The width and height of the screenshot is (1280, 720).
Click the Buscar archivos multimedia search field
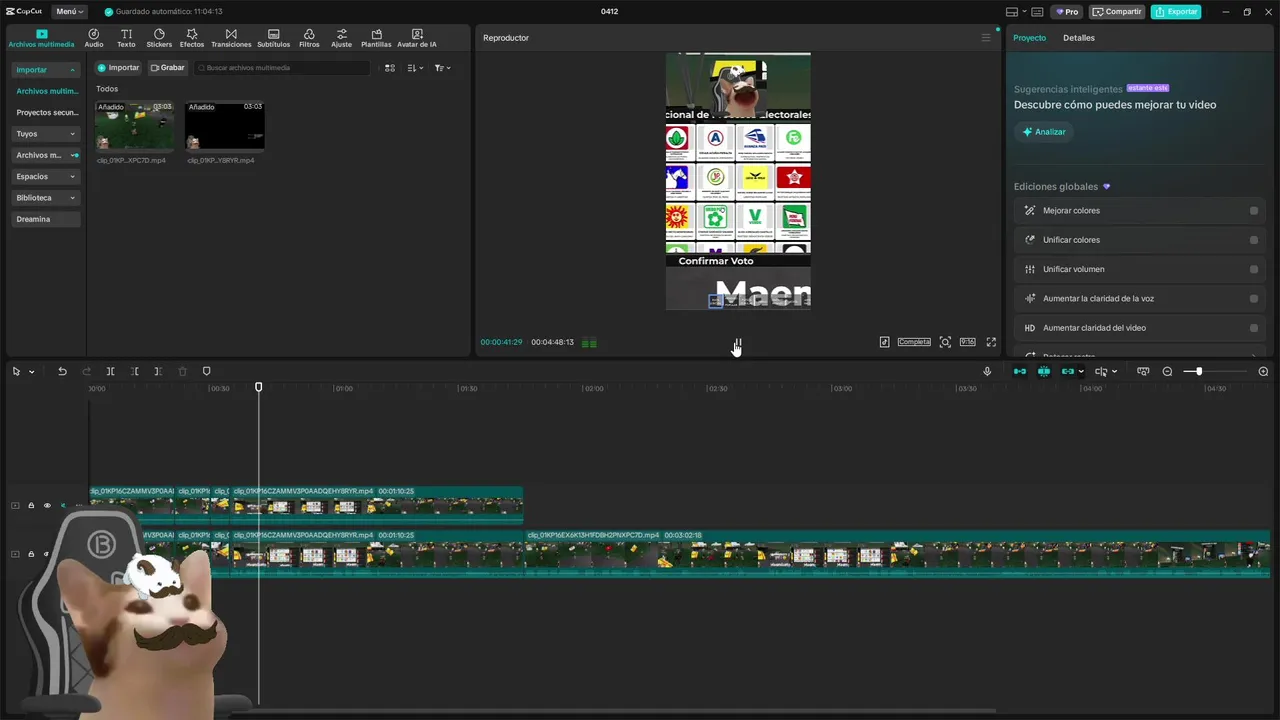(x=282, y=68)
